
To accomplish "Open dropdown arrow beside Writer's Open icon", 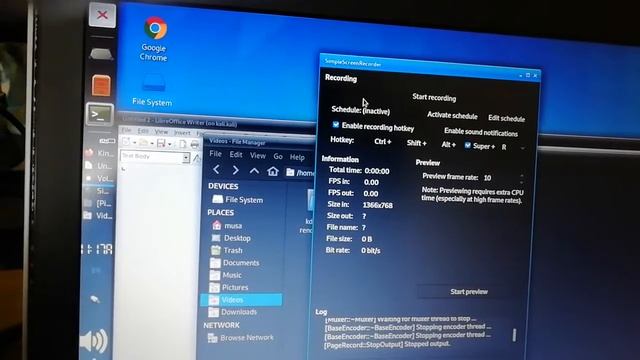I will pos(151,143).
